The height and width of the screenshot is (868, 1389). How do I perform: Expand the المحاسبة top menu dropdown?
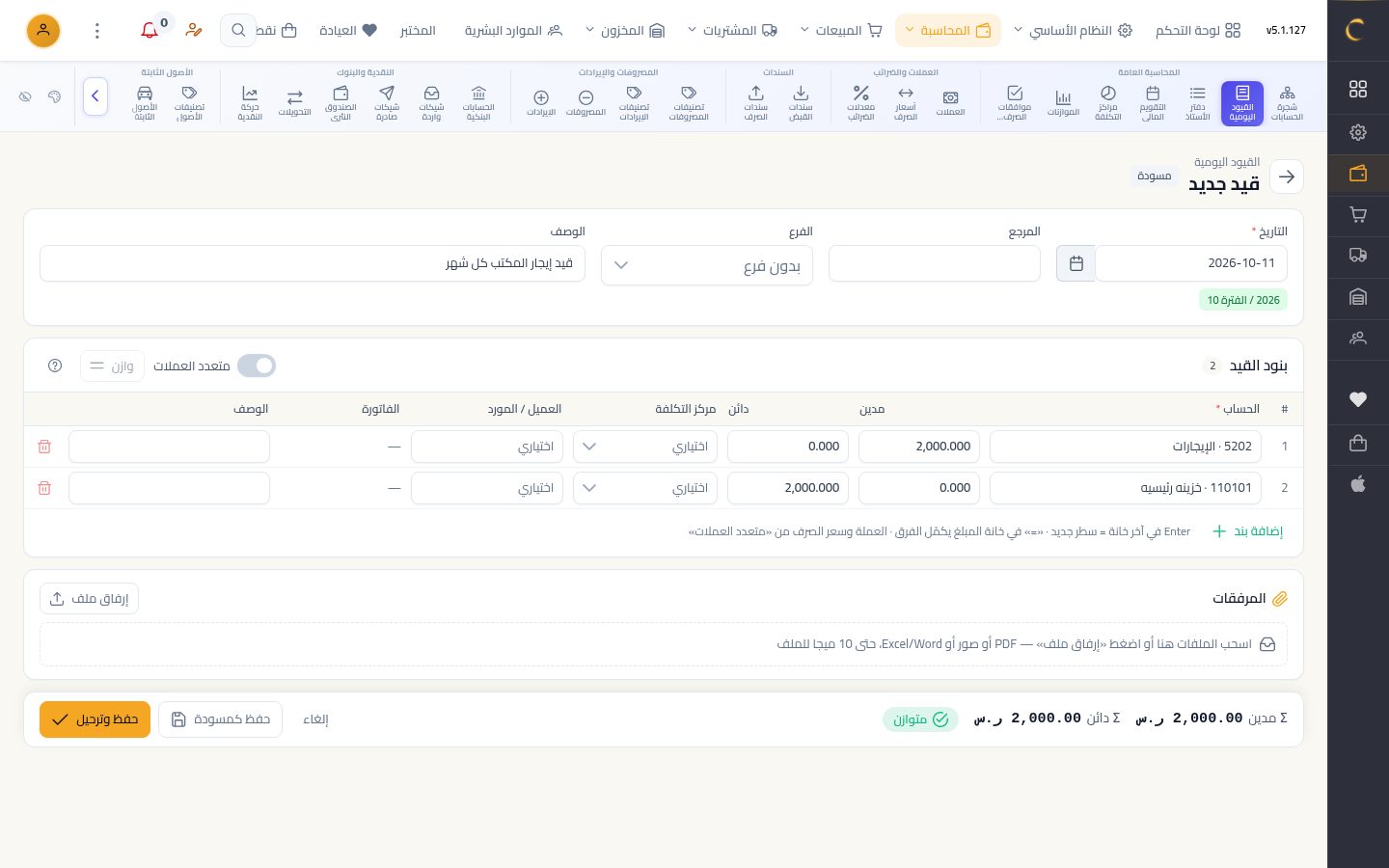click(948, 31)
